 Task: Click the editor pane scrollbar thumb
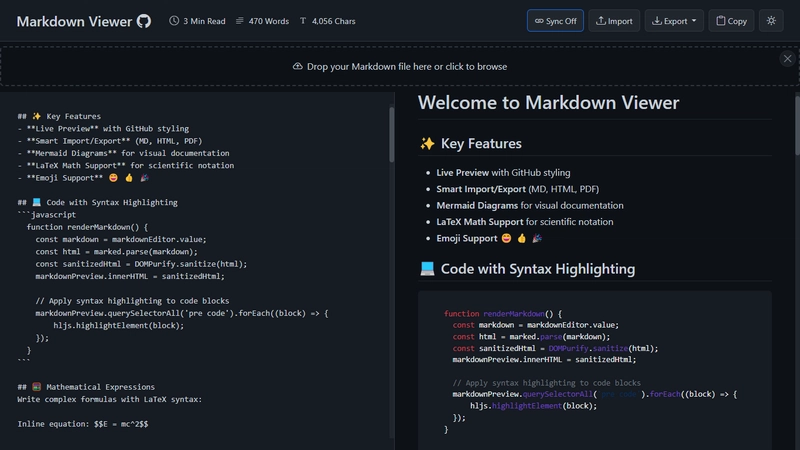click(392, 135)
